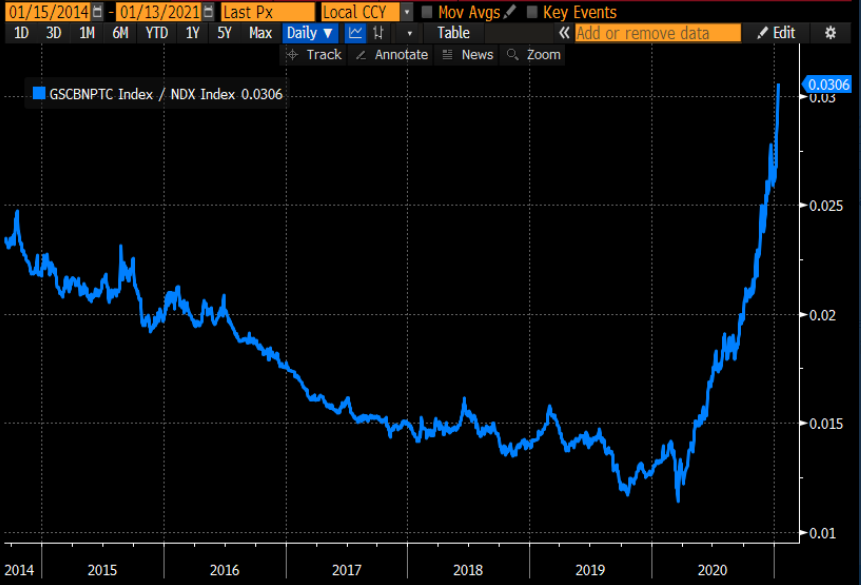
Task: Click the 2014 x-axis label
Action: [x=19, y=570]
